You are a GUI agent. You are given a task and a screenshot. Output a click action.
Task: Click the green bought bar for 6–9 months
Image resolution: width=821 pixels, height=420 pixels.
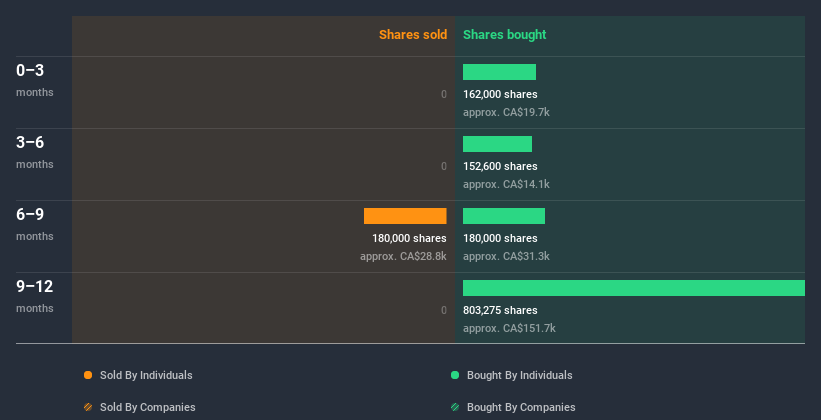tap(504, 216)
